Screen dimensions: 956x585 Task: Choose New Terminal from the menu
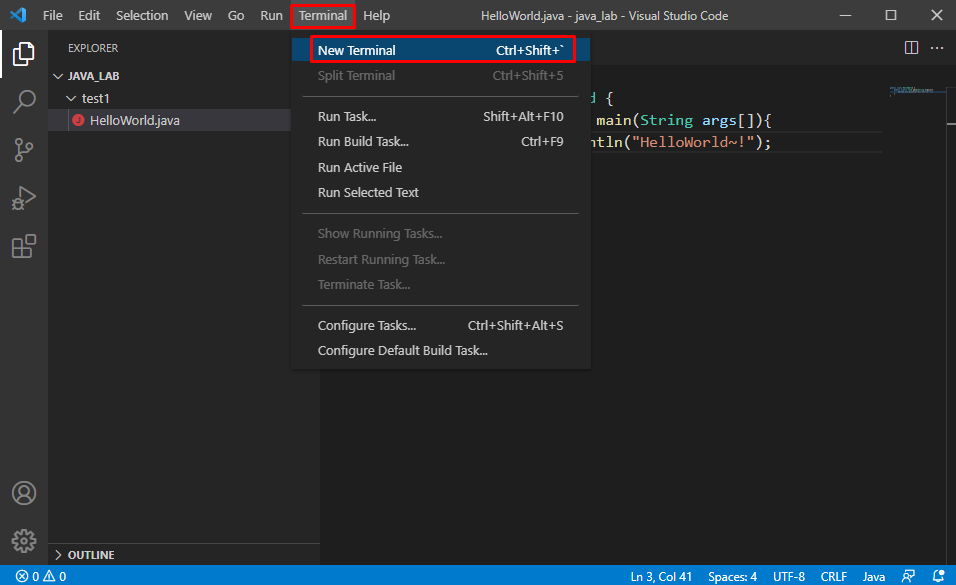pyautogui.click(x=441, y=50)
